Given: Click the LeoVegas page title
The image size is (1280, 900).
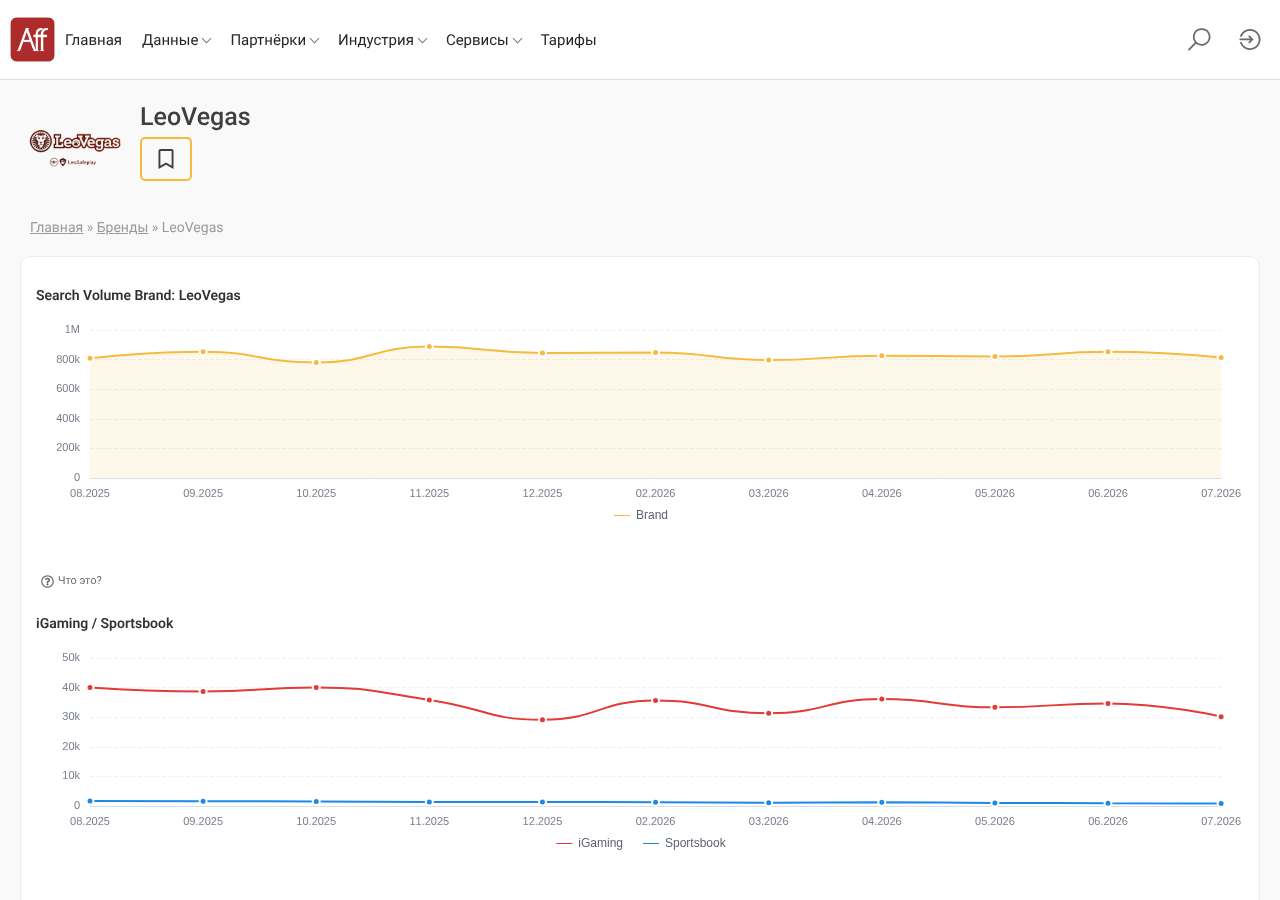Looking at the screenshot, I should pyautogui.click(x=195, y=117).
